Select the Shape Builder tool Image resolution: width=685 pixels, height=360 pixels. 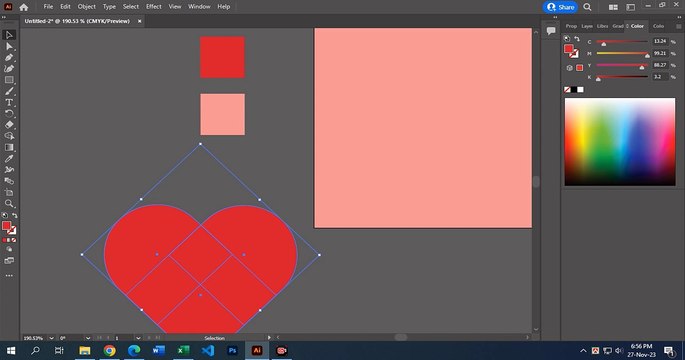pos(9,136)
